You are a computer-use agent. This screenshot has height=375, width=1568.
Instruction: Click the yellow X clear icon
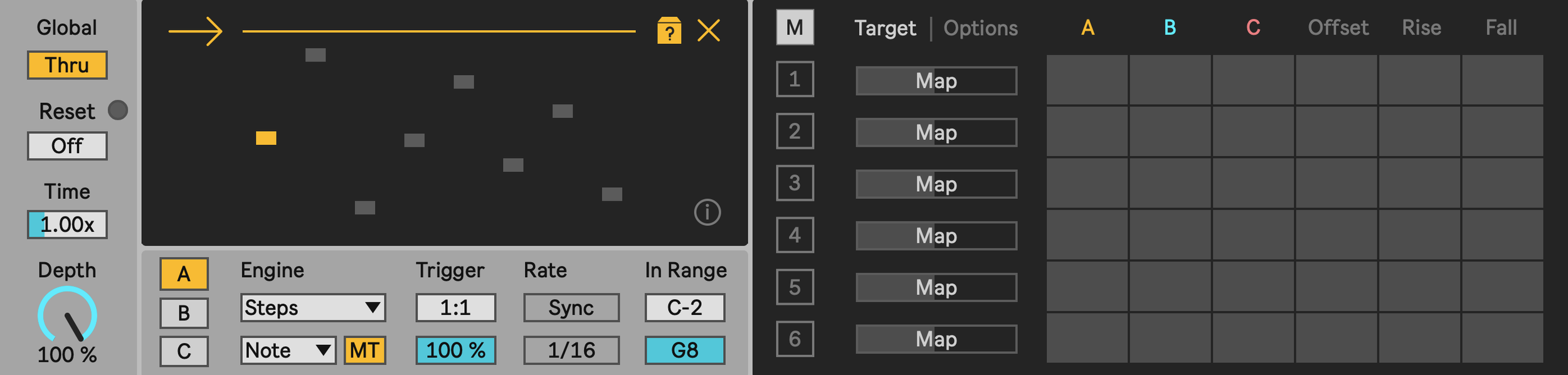(x=709, y=30)
